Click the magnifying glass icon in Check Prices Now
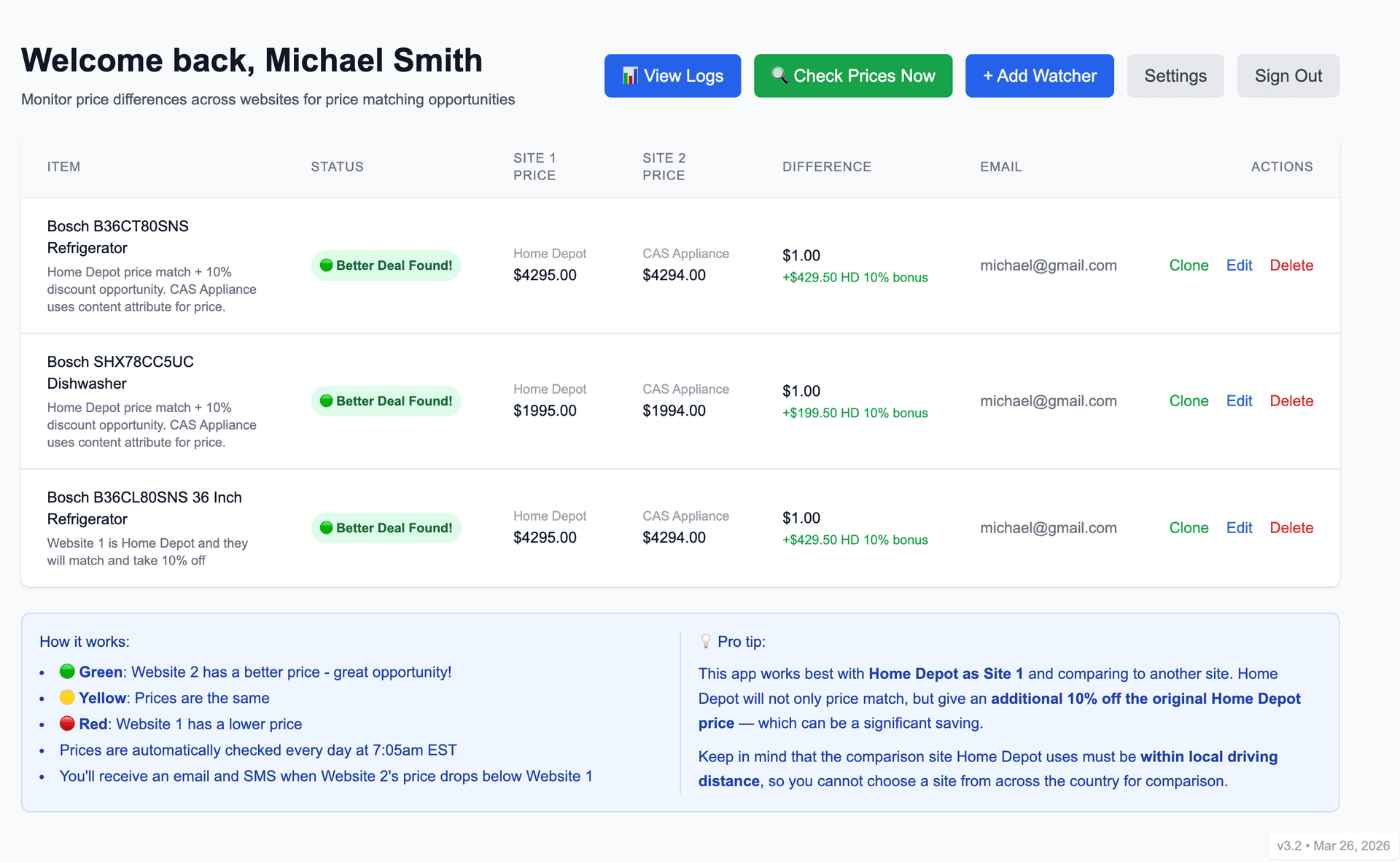The width and height of the screenshot is (1400, 862). 779,75
